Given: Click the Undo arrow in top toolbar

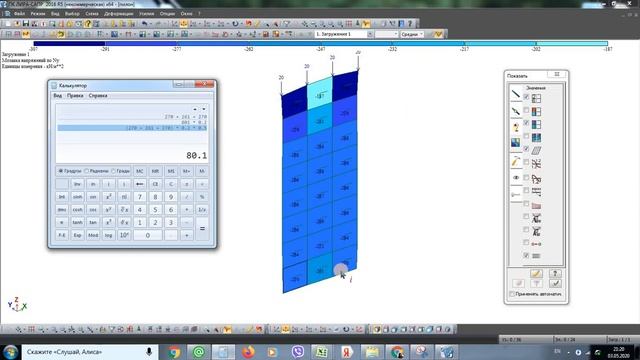Looking at the screenshot, I should 144,24.
